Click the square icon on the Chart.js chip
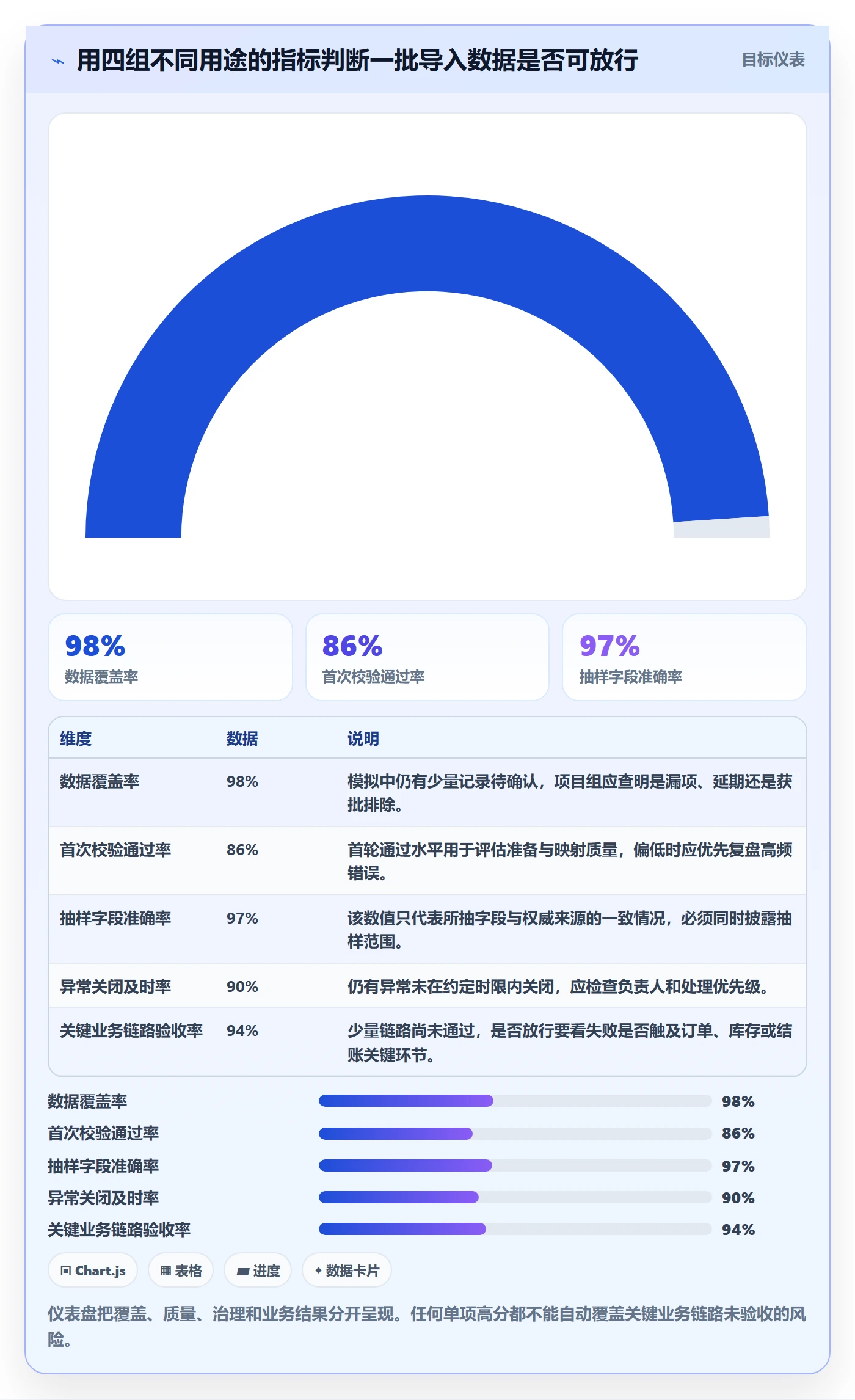855x1400 pixels. point(66,1271)
